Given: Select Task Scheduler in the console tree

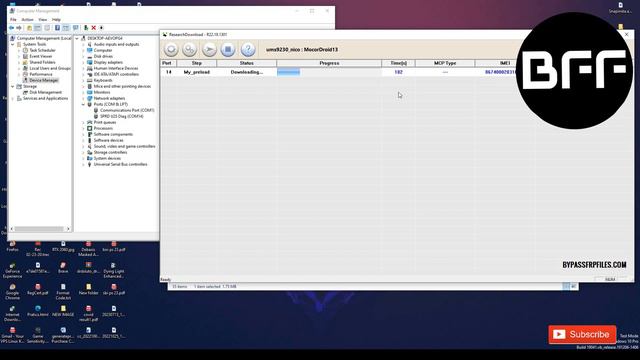Looking at the screenshot, I should (x=42, y=50).
